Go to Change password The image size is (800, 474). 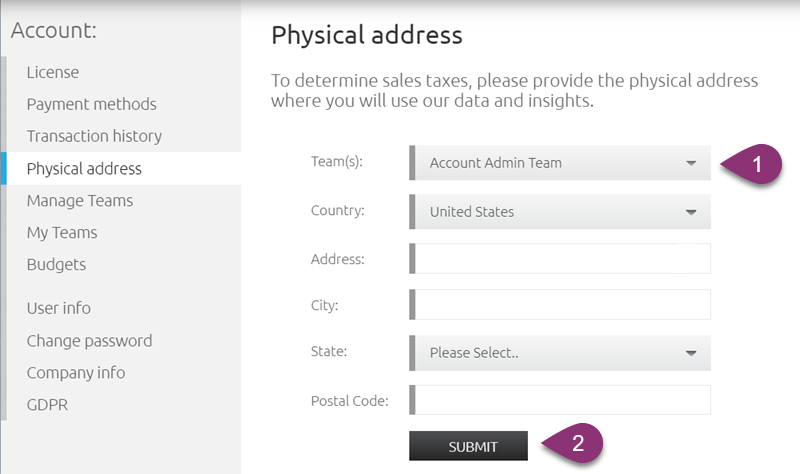coord(89,340)
